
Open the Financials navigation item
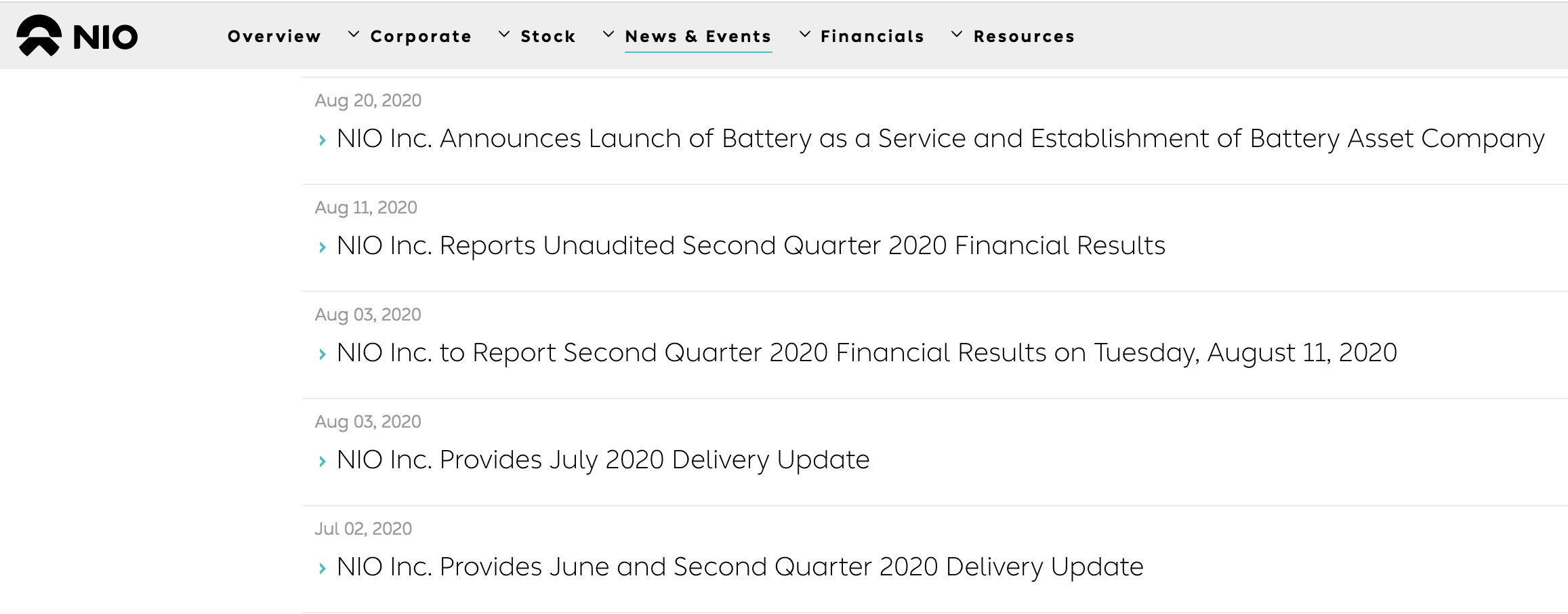(872, 36)
